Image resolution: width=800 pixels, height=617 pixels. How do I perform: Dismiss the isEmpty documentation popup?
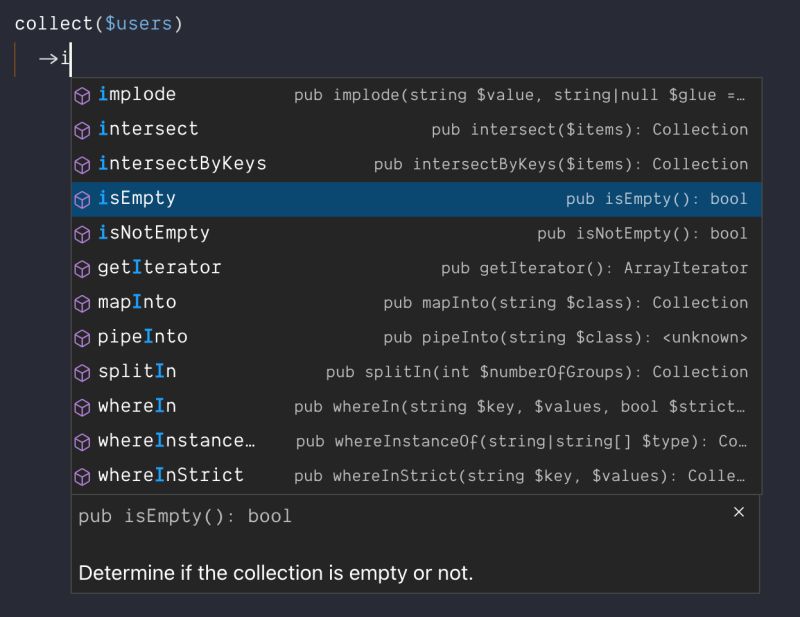pyautogui.click(x=739, y=512)
